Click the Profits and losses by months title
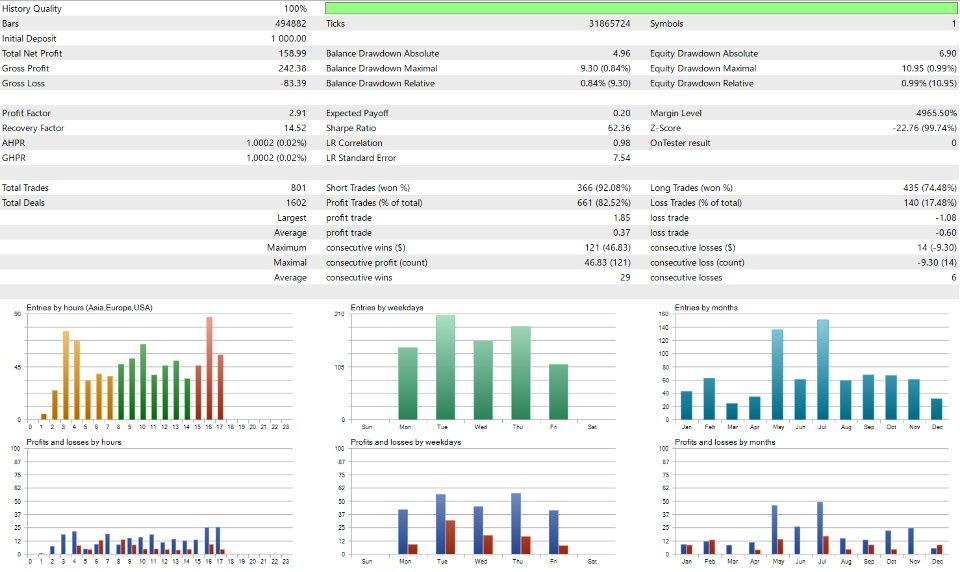The image size is (960, 572). [x=725, y=442]
